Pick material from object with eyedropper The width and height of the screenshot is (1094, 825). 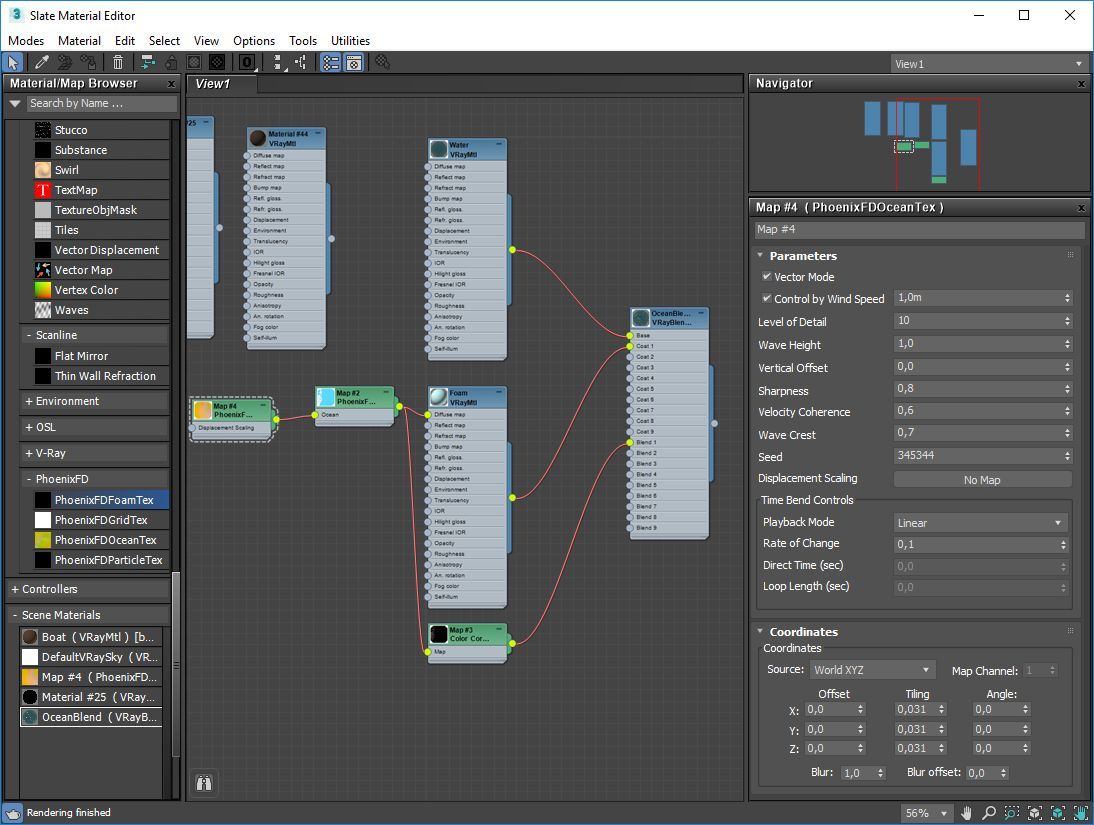point(41,63)
